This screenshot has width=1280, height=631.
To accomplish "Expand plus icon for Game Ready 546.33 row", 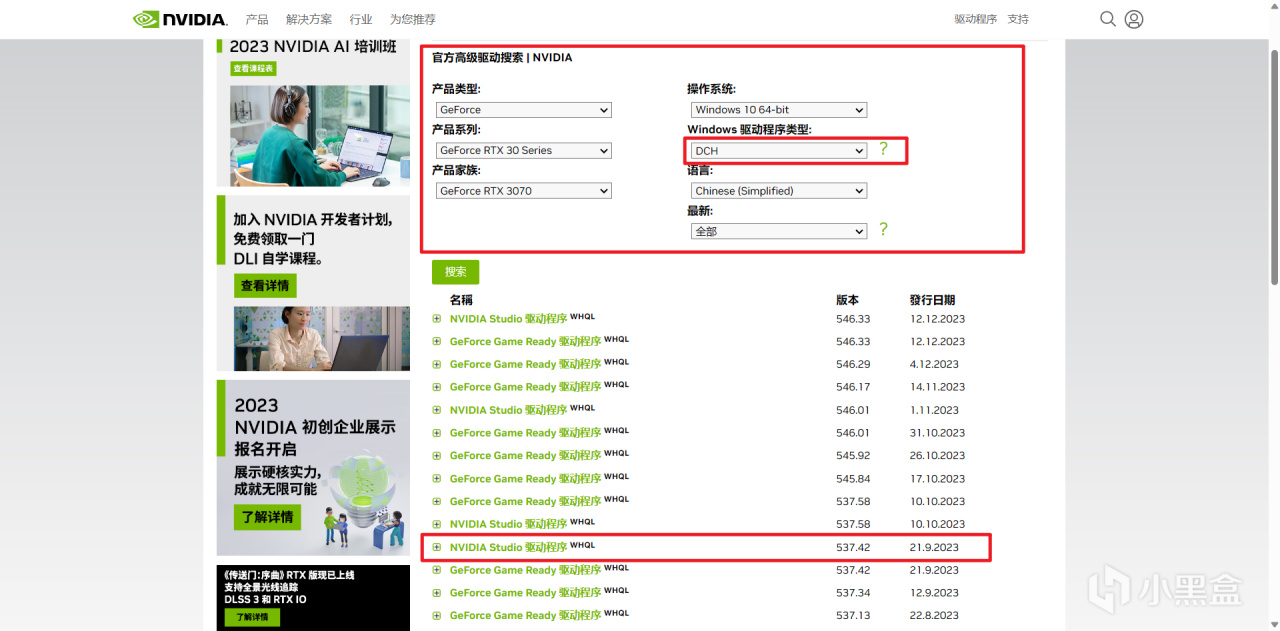I will click(437, 341).
